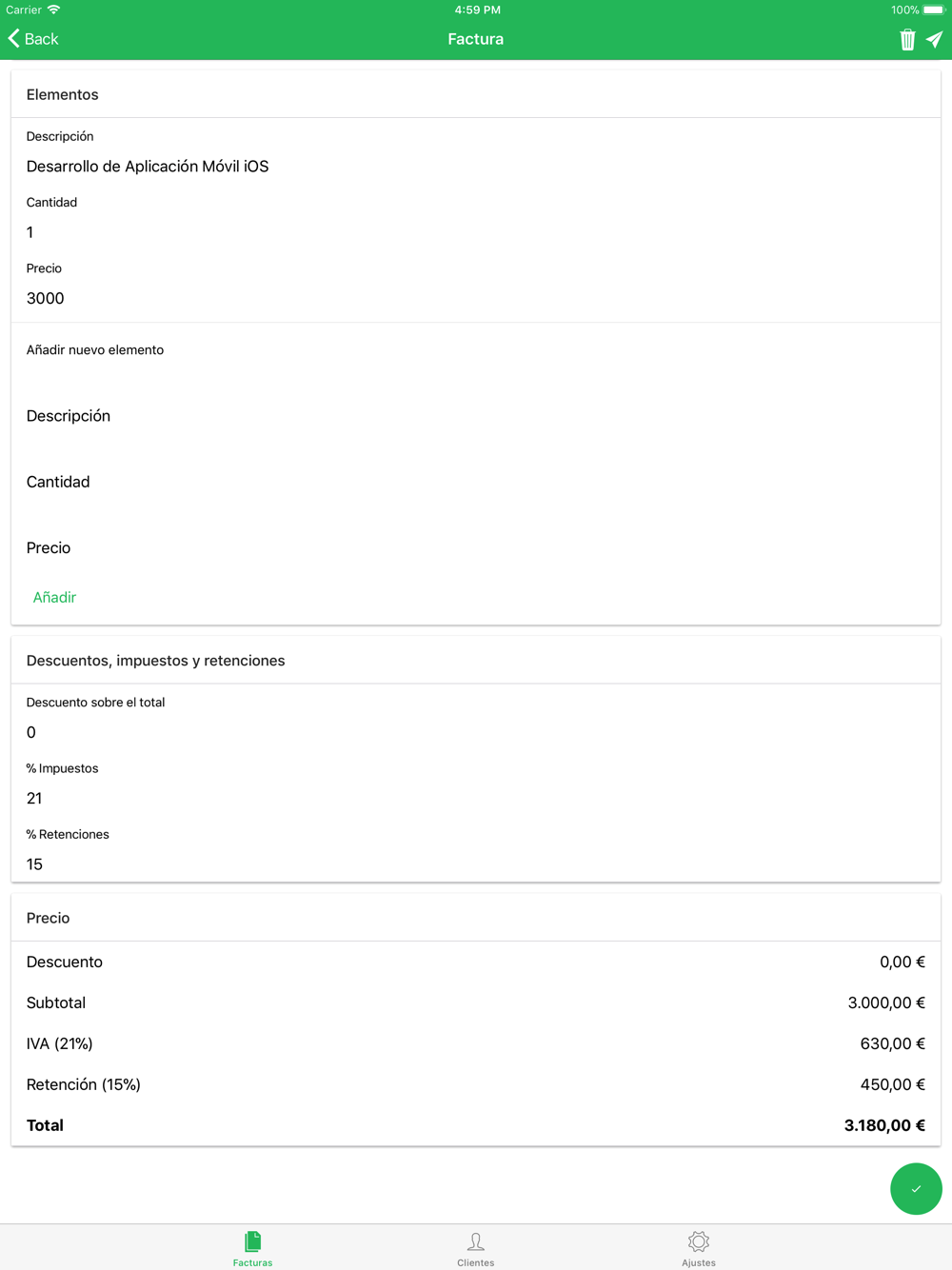Screen dimensions: 952x1270
Task: Focus the new element Precio field
Action: (x=476, y=547)
